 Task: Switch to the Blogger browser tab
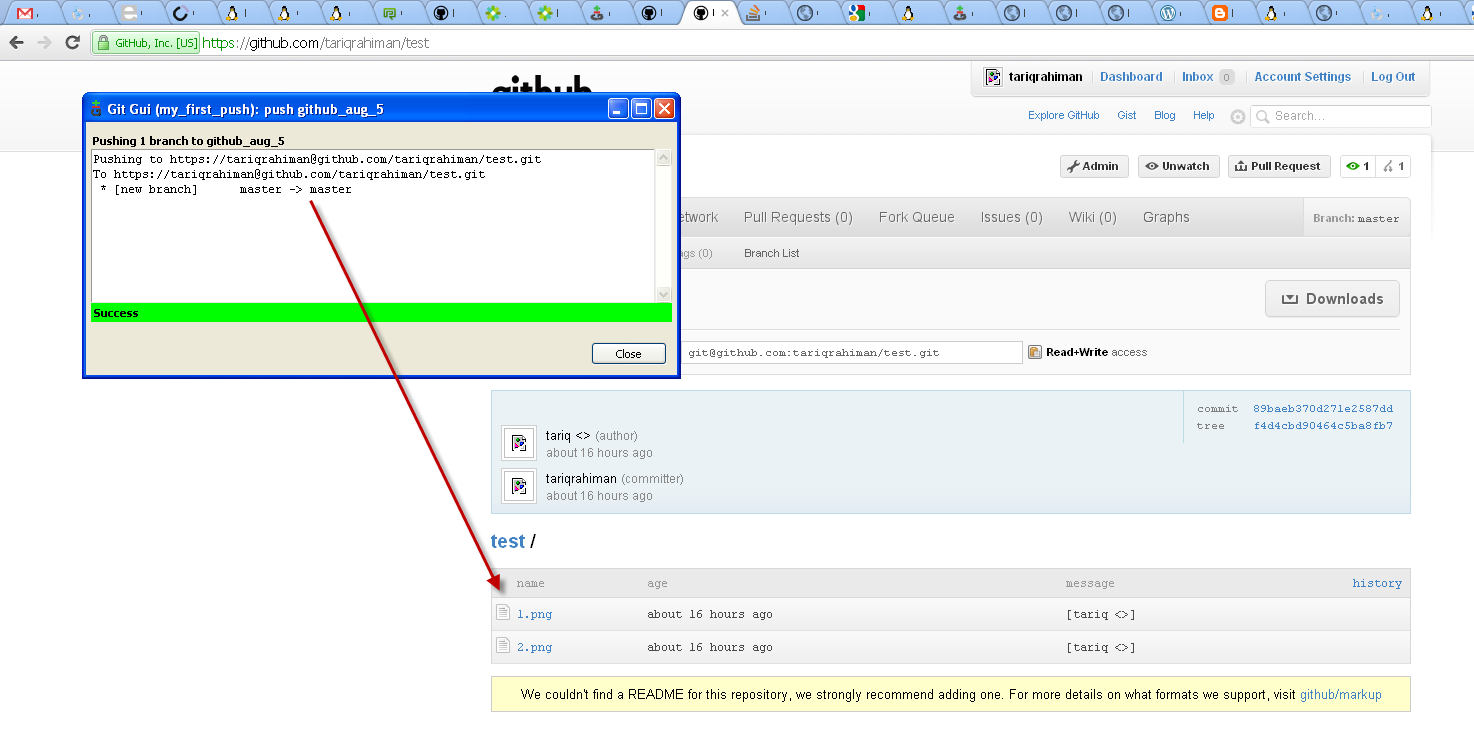click(x=1219, y=14)
